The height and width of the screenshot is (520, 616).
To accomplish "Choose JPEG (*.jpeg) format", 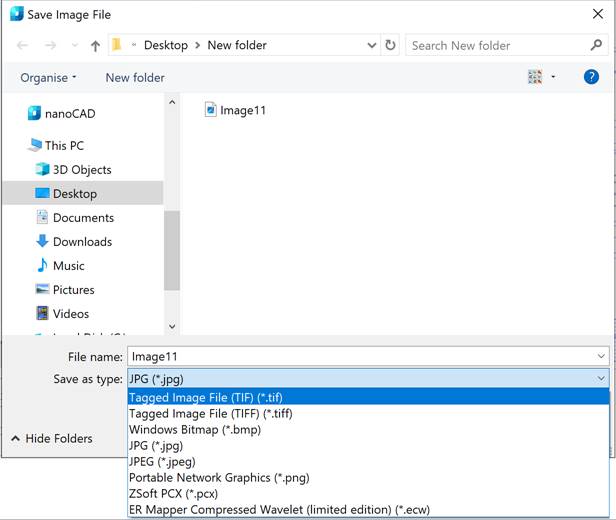I will pos(368,461).
